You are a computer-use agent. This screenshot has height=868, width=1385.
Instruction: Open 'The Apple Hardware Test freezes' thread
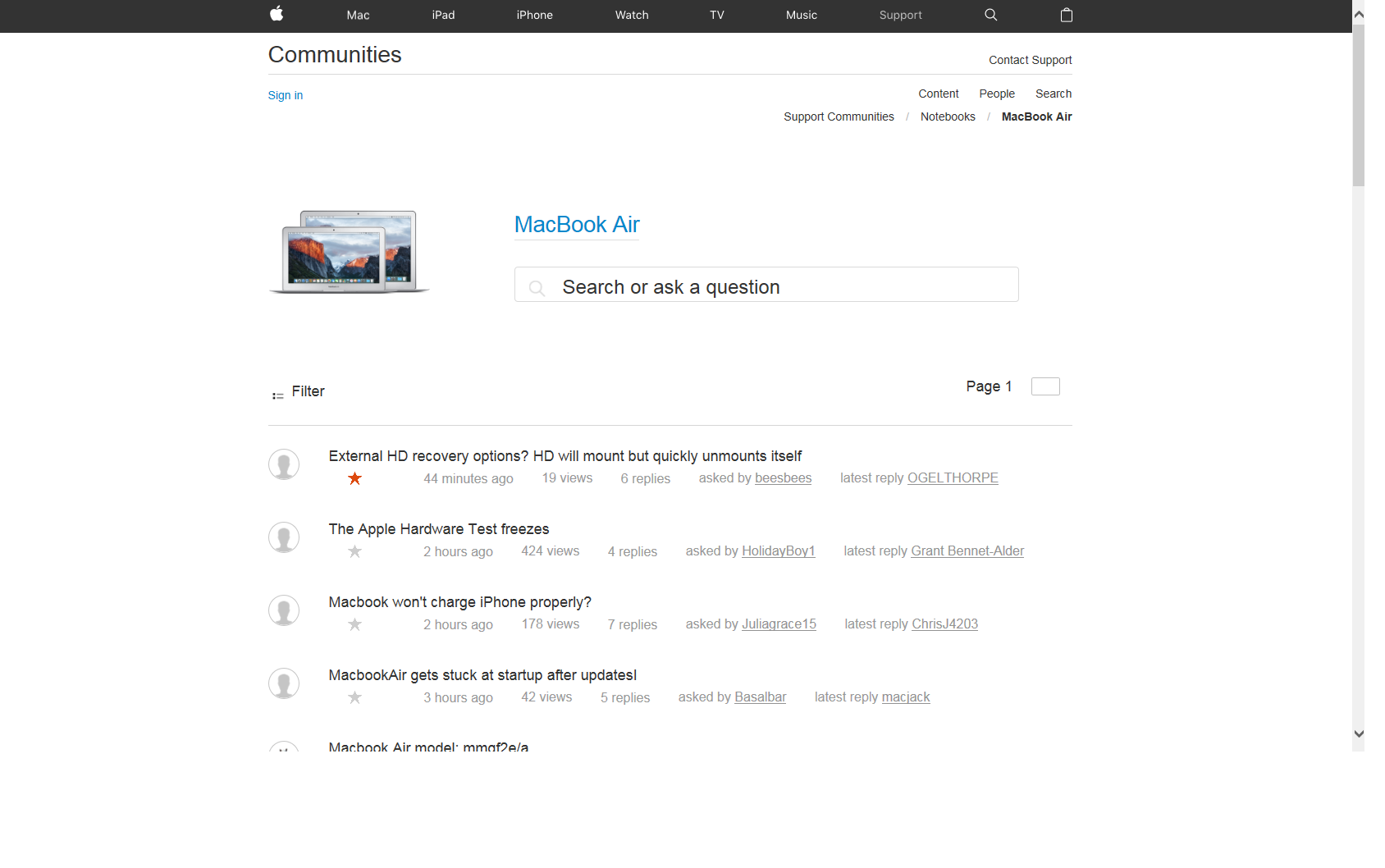(x=439, y=529)
